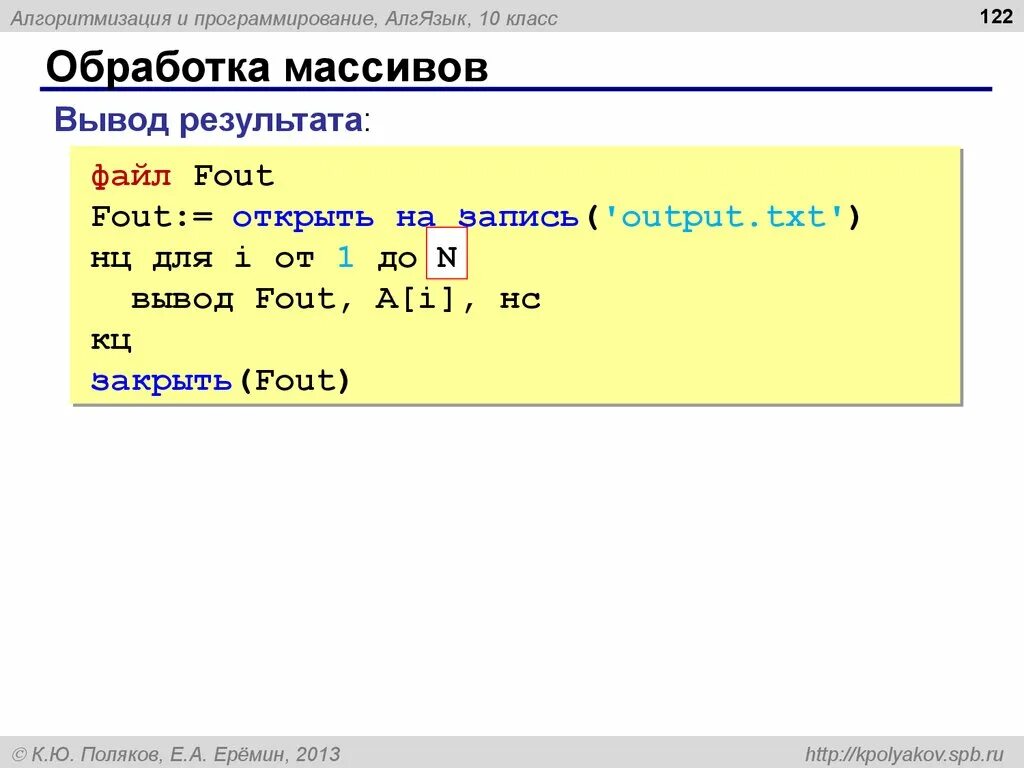The width and height of the screenshot is (1024, 768).
Task: Click the "закрыть(Fout)" line
Action: coord(221,380)
